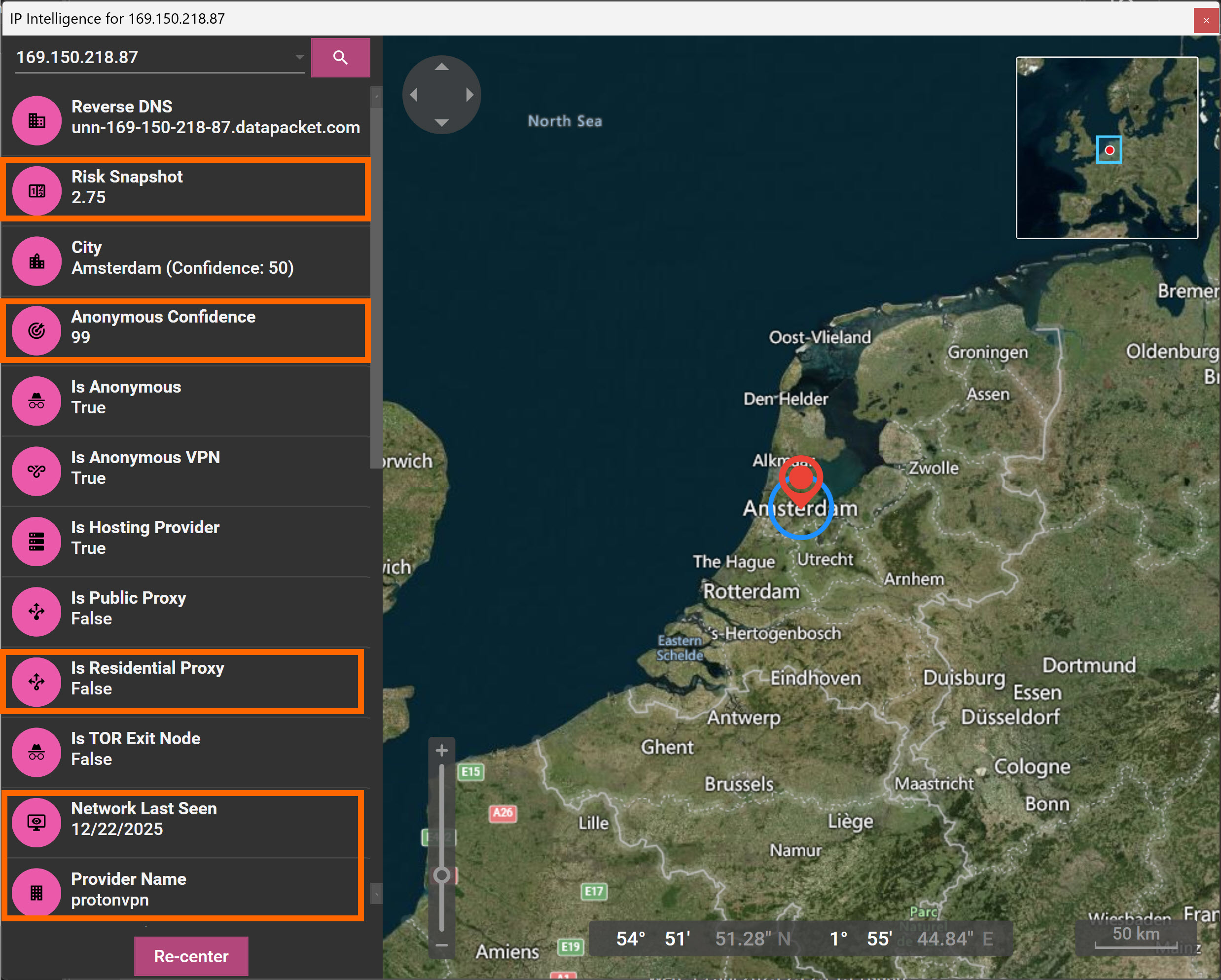Image resolution: width=1221 pixels, height=980 pixels.
Task: Click the Is Anonymous VPN icon
Action: tap(37, 472)
